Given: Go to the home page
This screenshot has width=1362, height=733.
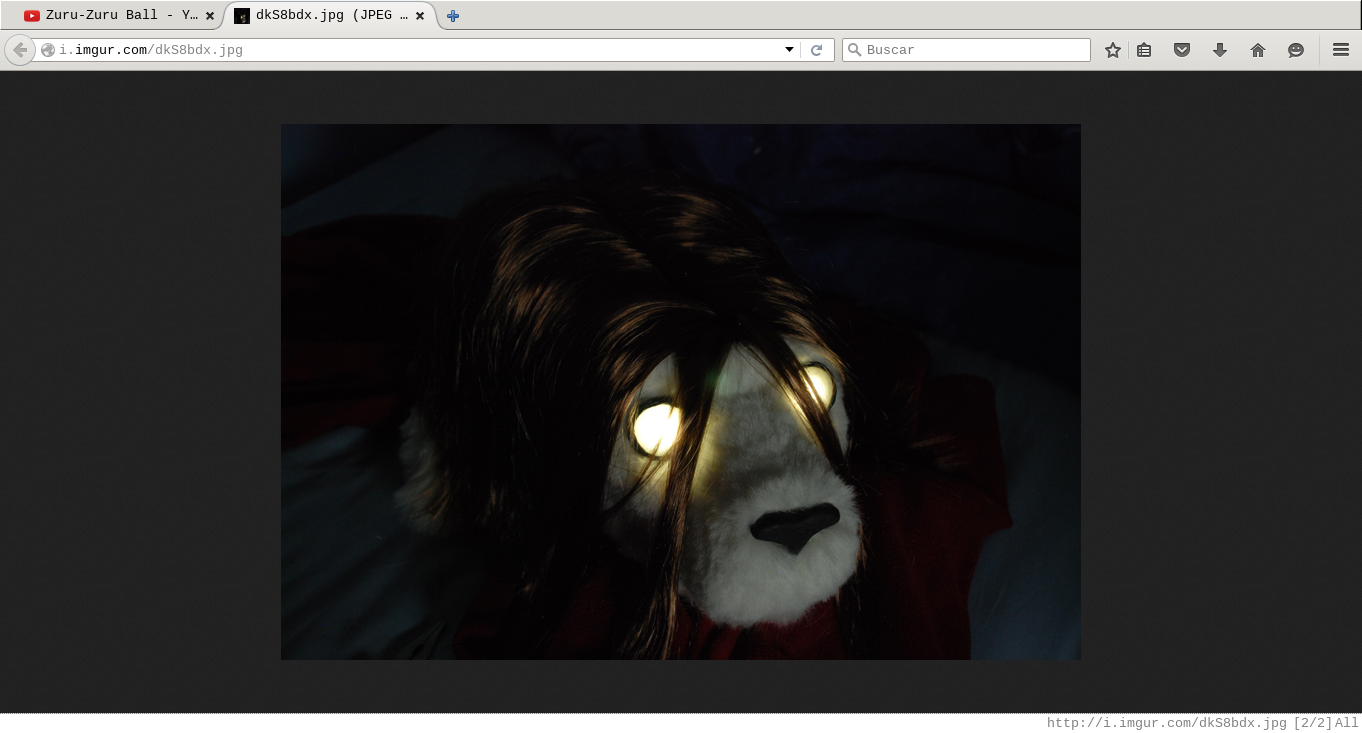Looking at the screenshot, I should click(x=1258, y=50).
